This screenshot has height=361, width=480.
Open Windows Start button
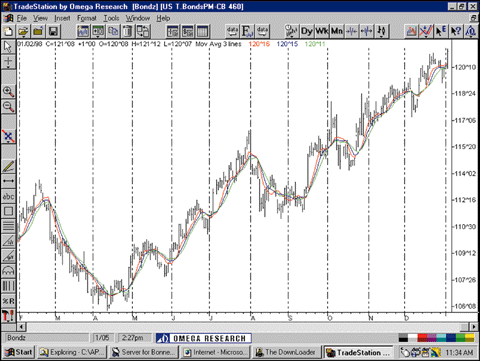[x=19, y=352]
